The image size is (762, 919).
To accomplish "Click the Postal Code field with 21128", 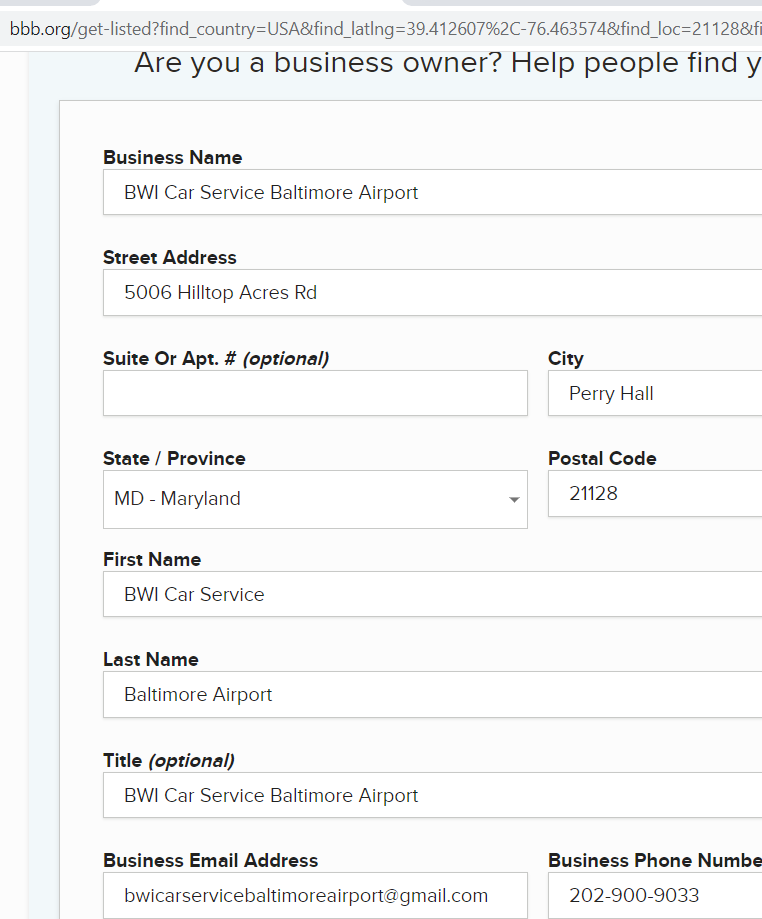I will coord(655,493).
